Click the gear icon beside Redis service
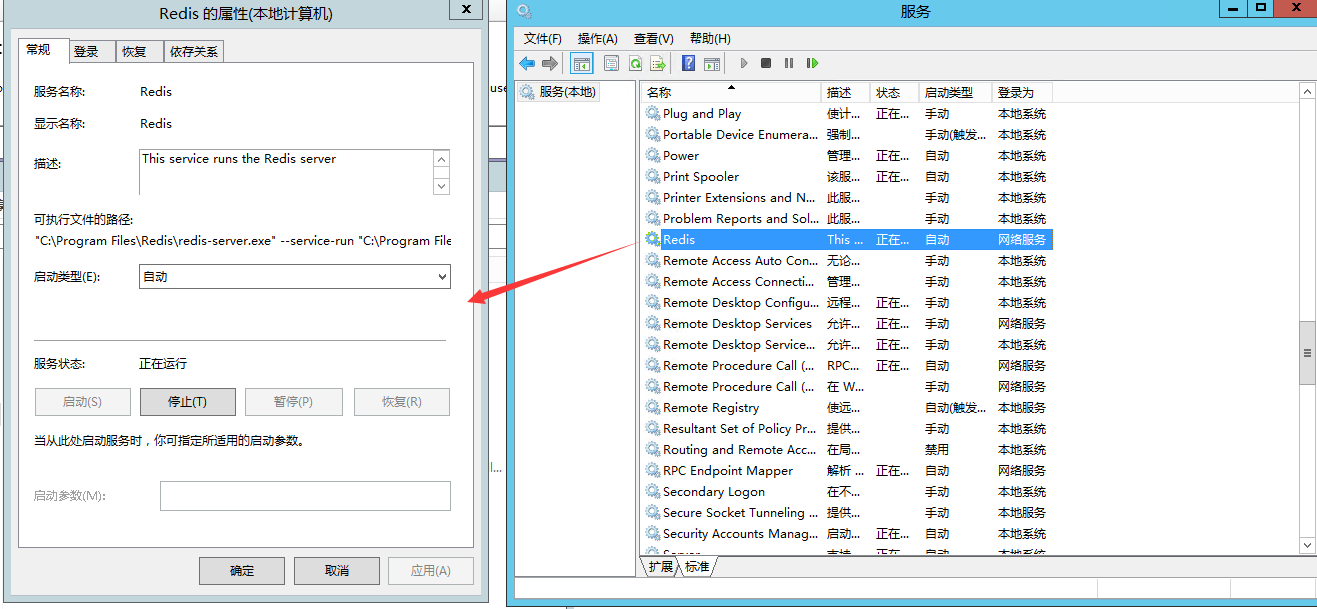The height and width of the screenshot is (609, 1317). tap(653, 239)
